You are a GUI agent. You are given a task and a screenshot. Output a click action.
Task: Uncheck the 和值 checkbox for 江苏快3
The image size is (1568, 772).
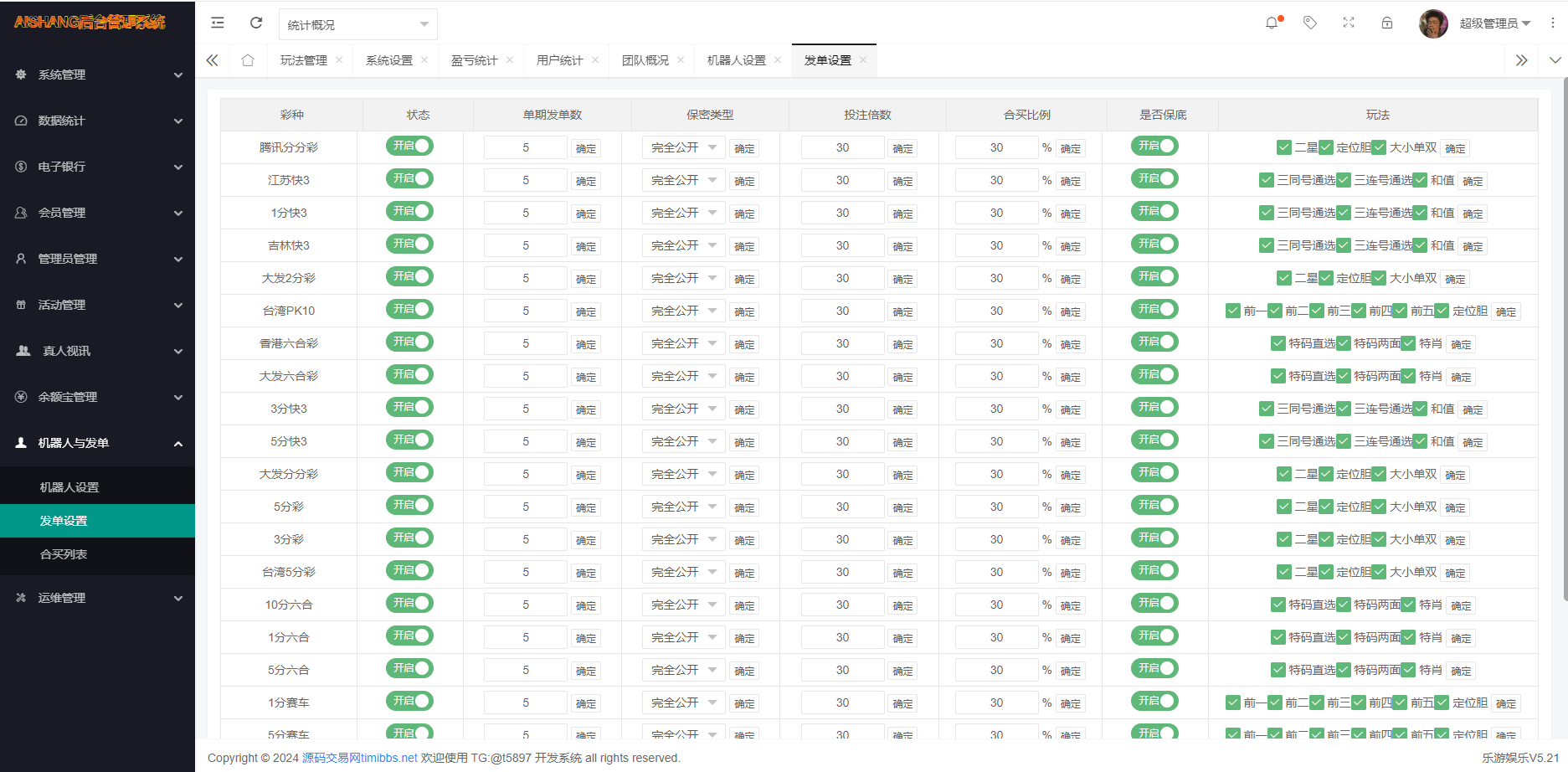point(1419,179)
